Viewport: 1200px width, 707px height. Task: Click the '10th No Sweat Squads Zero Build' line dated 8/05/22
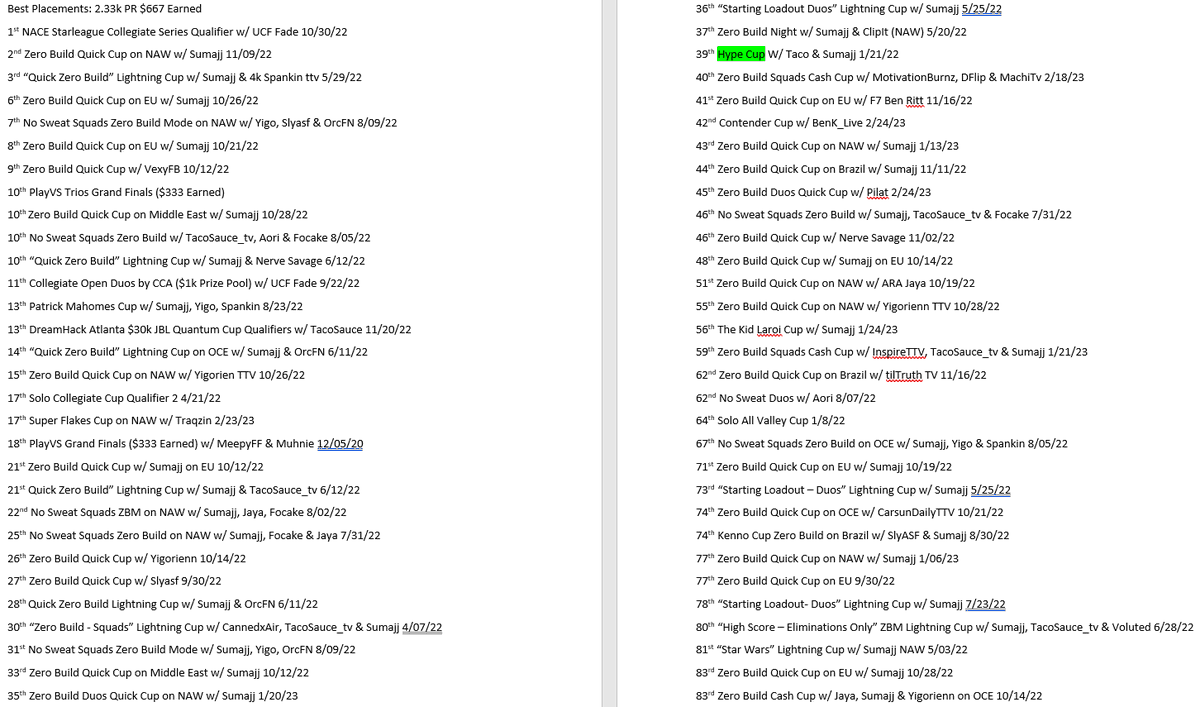[189, 238]
